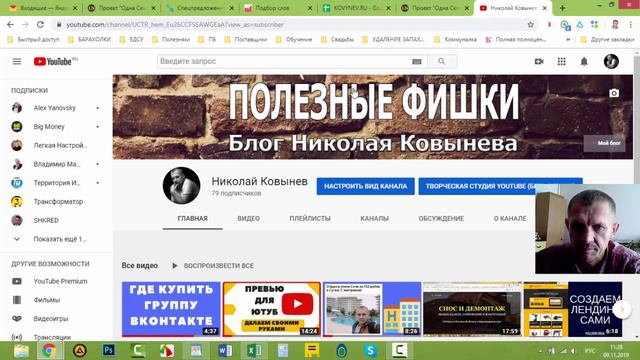Open Excel from the taskbar
The image size is (640, 360).
[x=254, y=350]
